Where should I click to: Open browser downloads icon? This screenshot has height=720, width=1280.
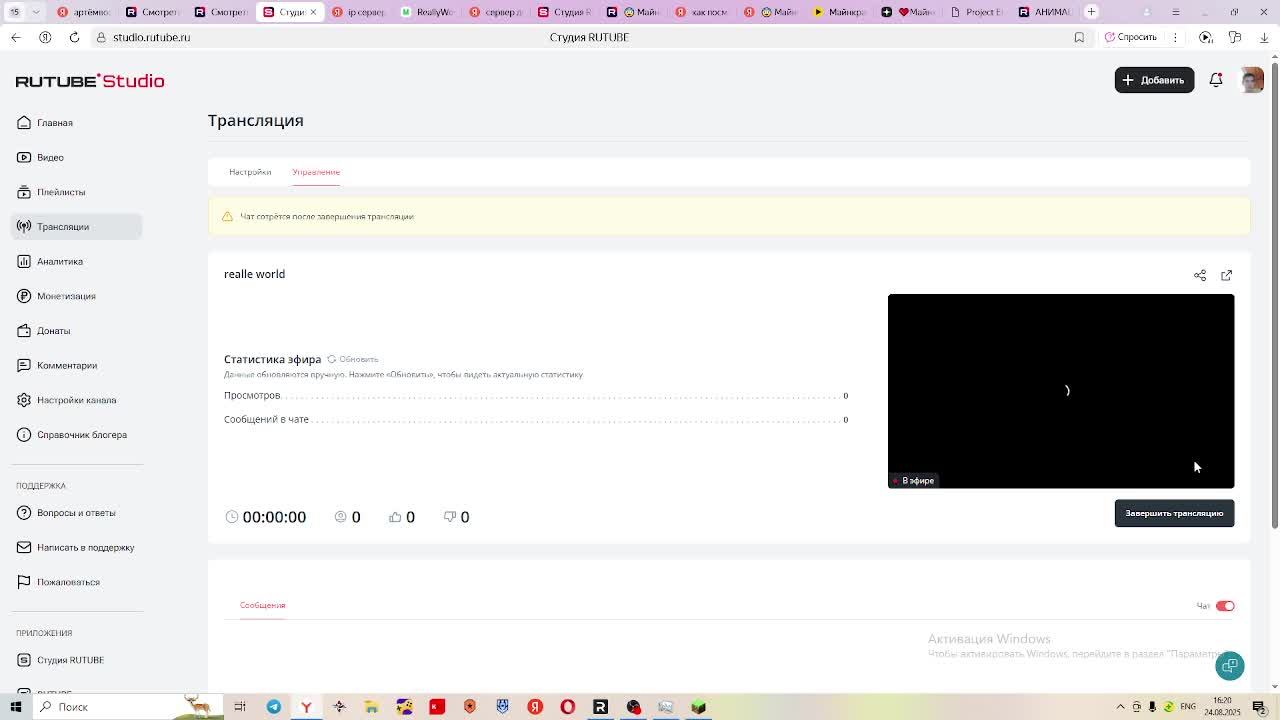point(1264,37)
